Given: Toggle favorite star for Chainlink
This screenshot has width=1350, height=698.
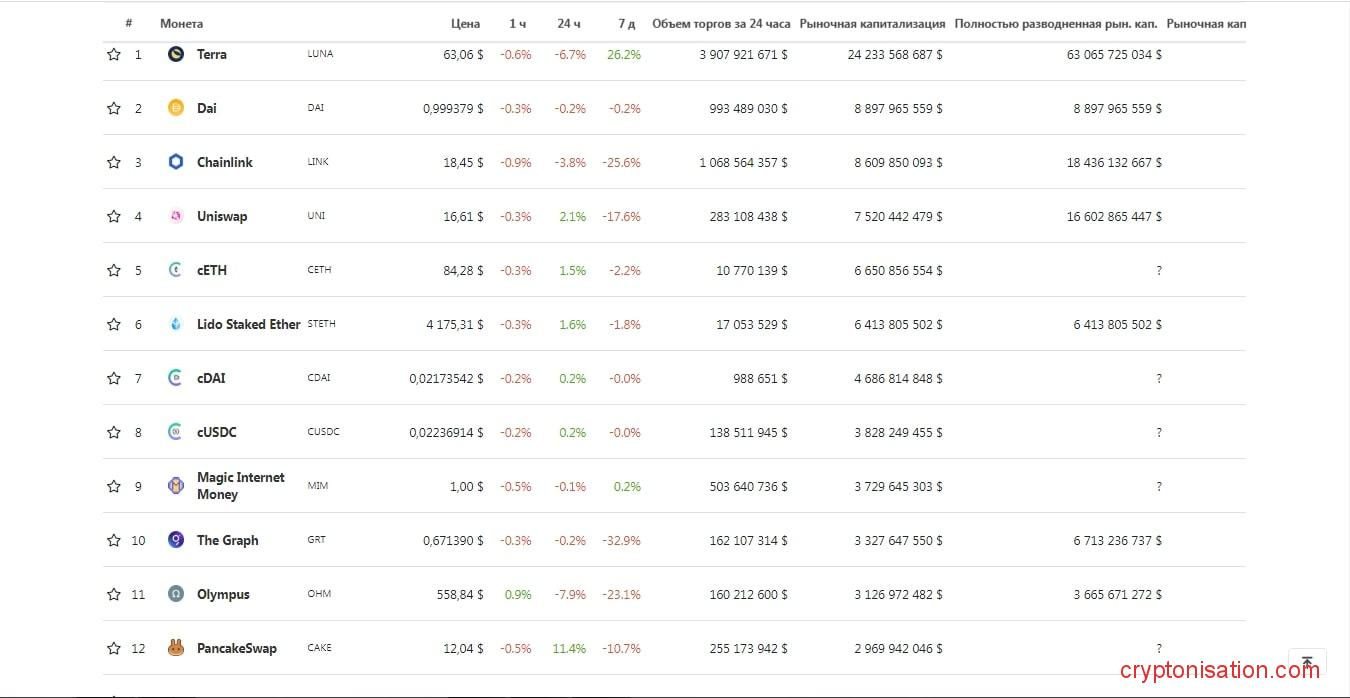Looking at the screenshot, I should (x=114, y=163).
